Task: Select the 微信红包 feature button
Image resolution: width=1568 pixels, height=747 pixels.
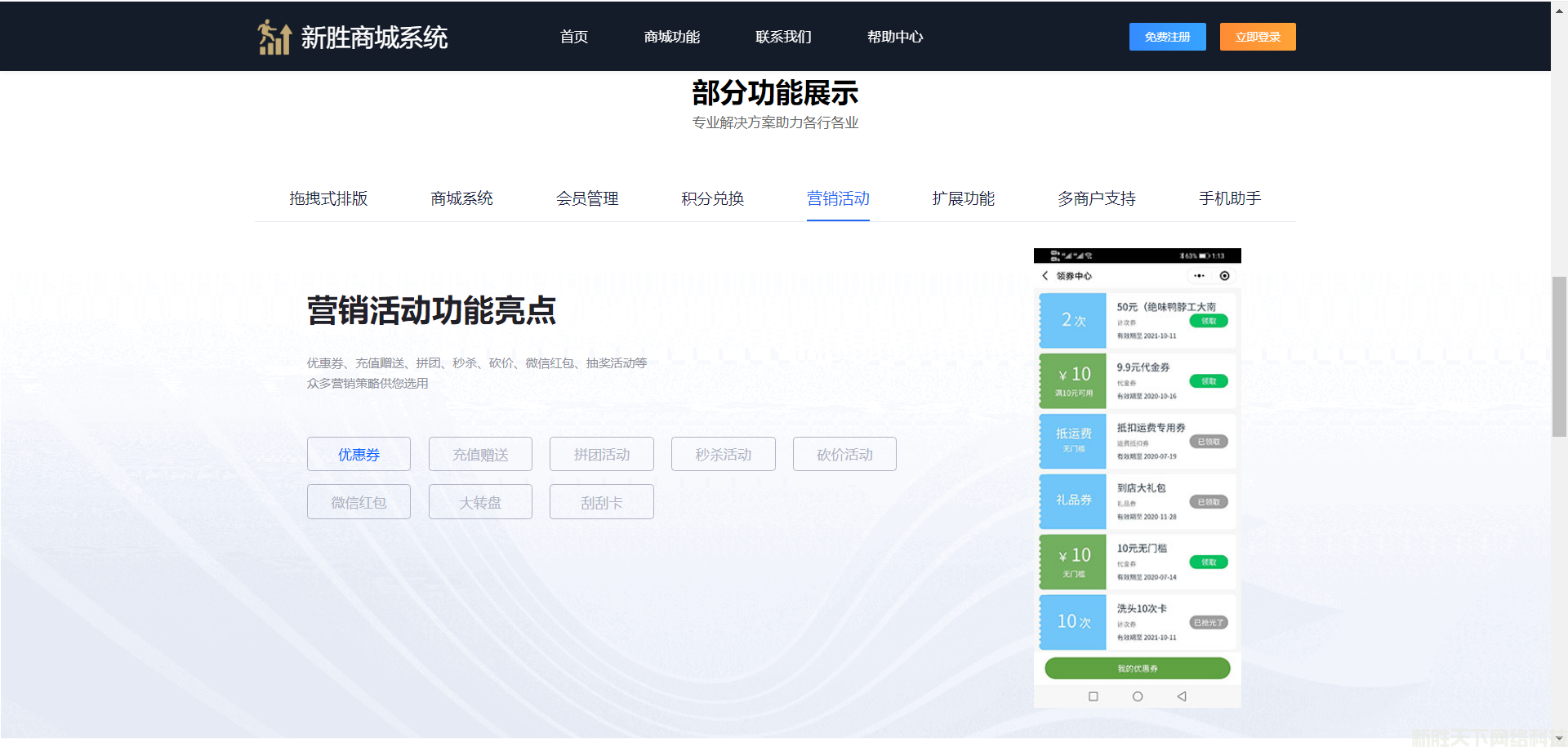Action: [x=359, y=502]
